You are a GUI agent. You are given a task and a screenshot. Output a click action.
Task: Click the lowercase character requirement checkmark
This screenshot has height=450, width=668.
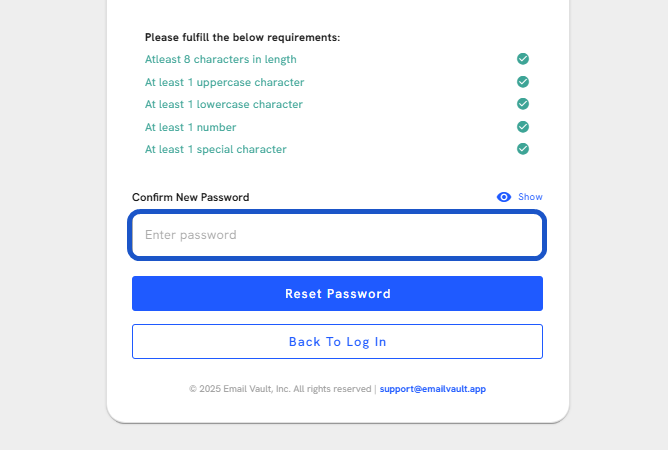tap(523, 104)
